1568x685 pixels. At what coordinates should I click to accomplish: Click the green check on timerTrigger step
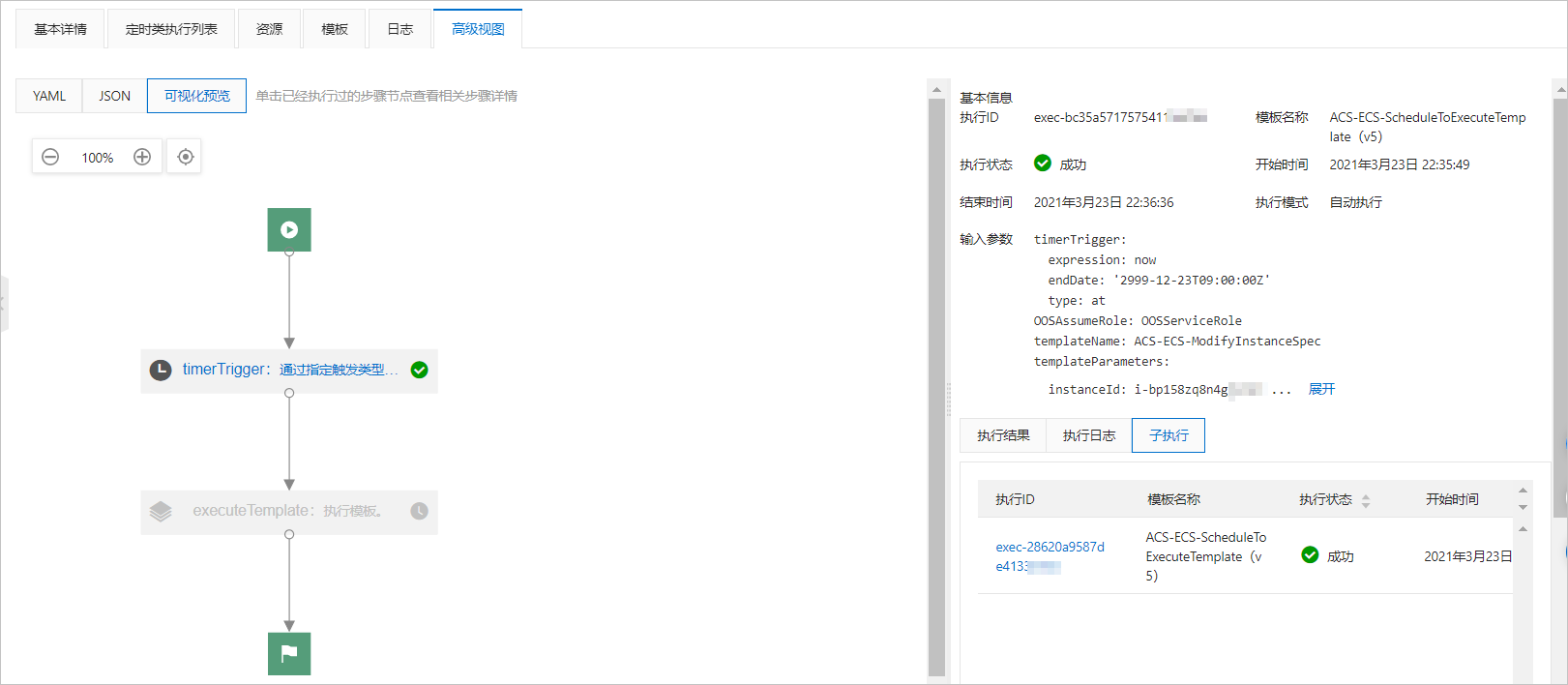[x=419, y=370]
